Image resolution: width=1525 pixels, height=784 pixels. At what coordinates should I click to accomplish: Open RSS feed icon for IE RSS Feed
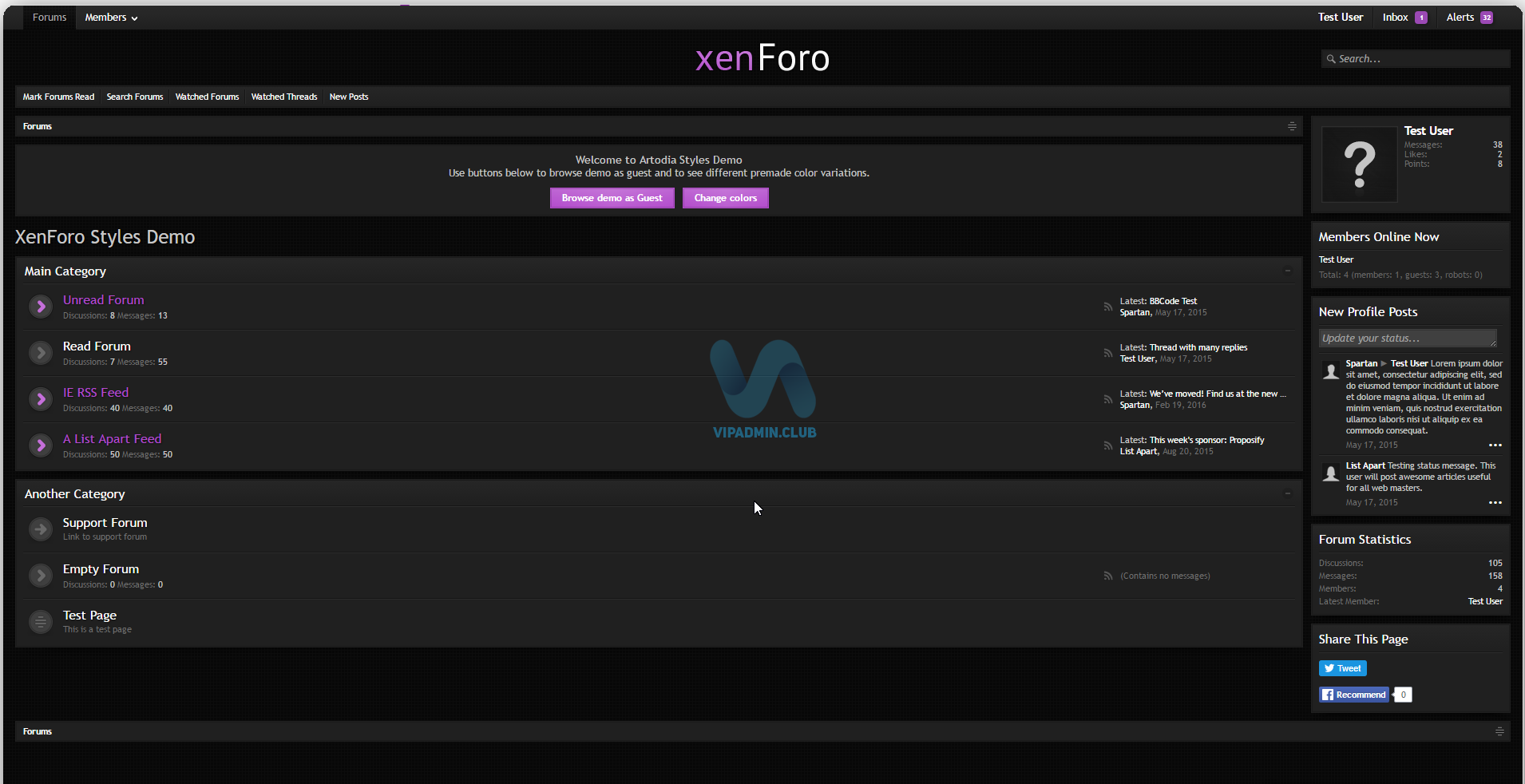pos(1108,399)
